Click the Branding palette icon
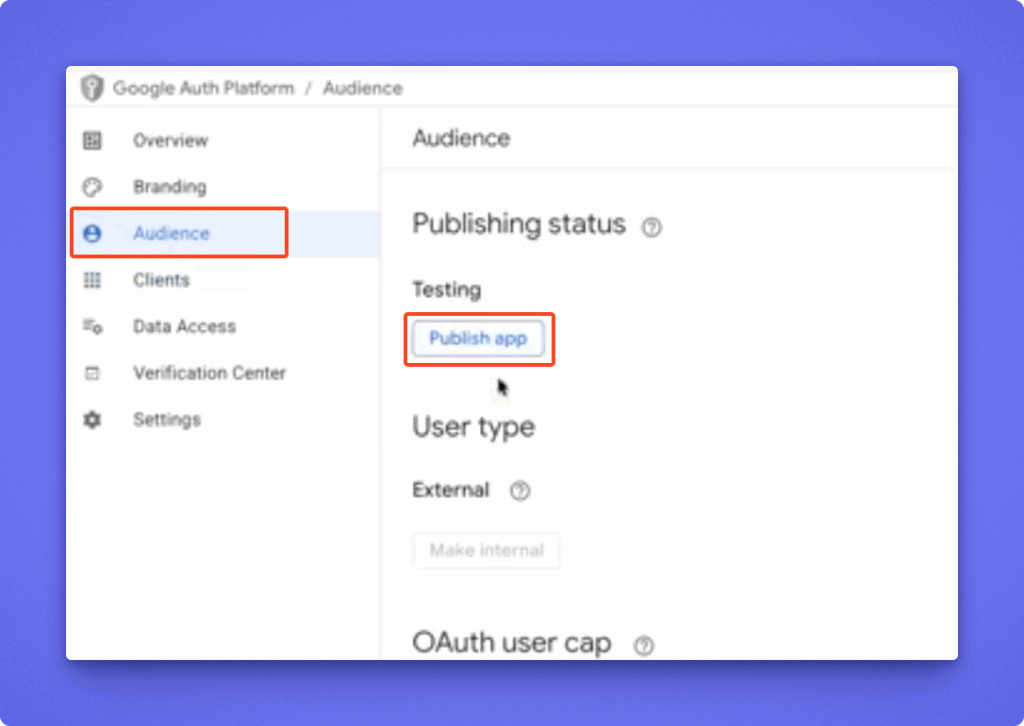This screenshot has width=1024, height=726. [x=92, y=187]
